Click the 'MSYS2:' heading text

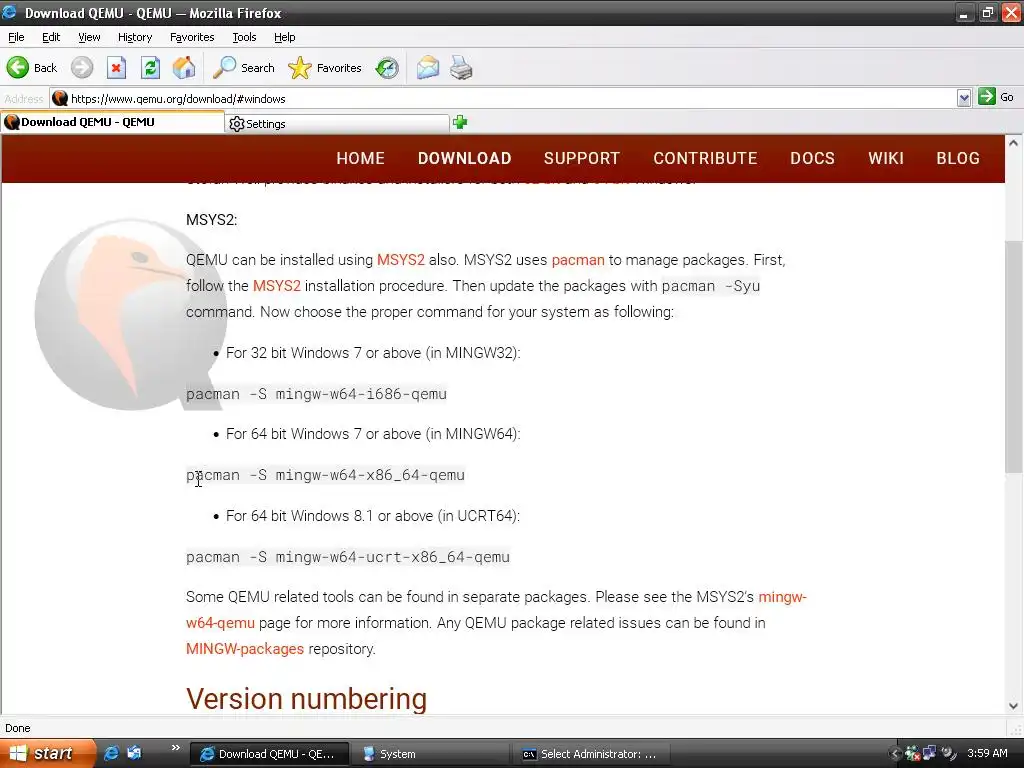click(212, 219)
